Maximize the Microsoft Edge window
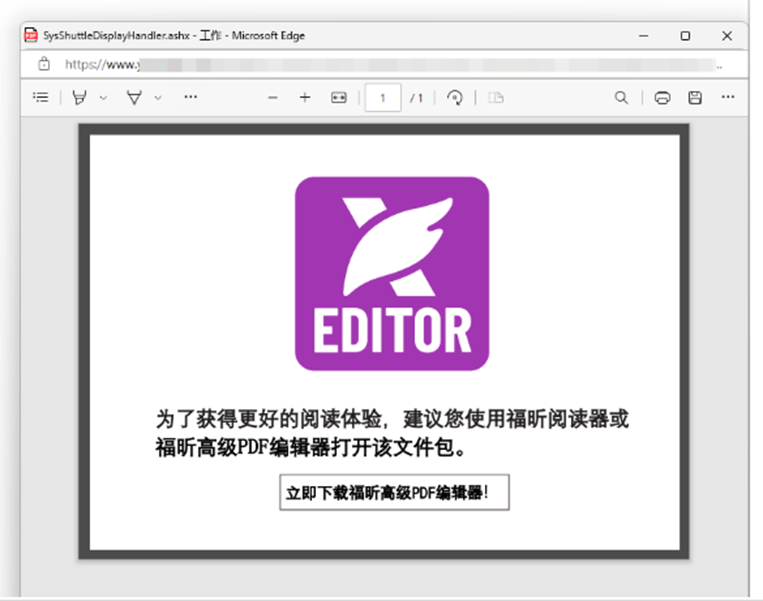 (685, 36)
